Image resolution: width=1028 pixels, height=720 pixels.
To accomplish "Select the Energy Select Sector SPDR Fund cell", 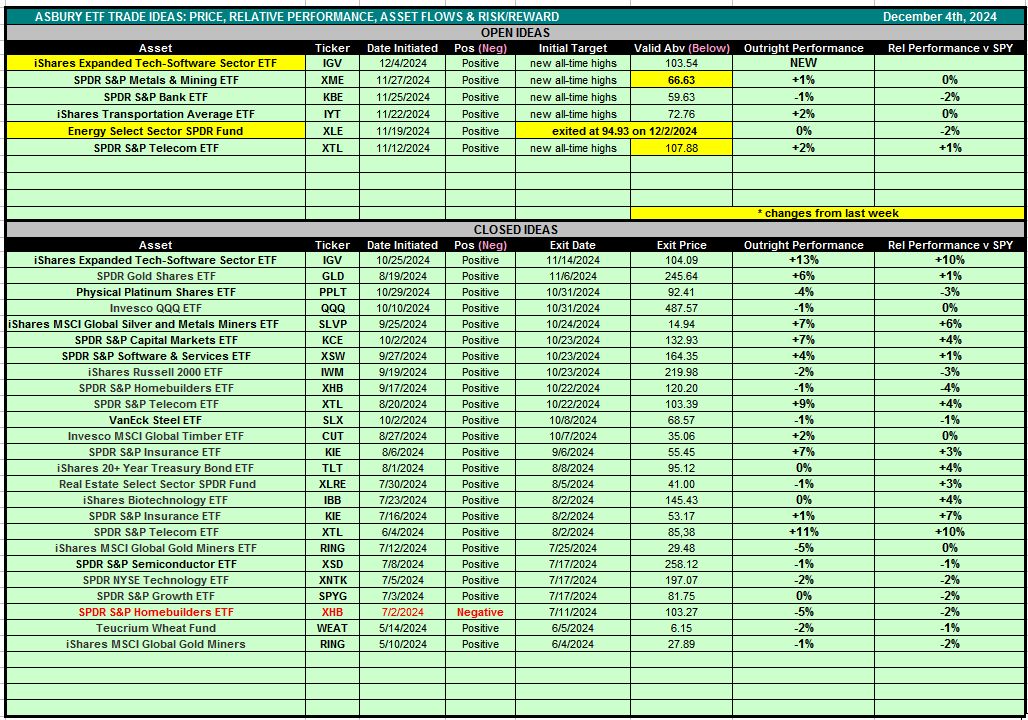I will (x=155, y=131).
